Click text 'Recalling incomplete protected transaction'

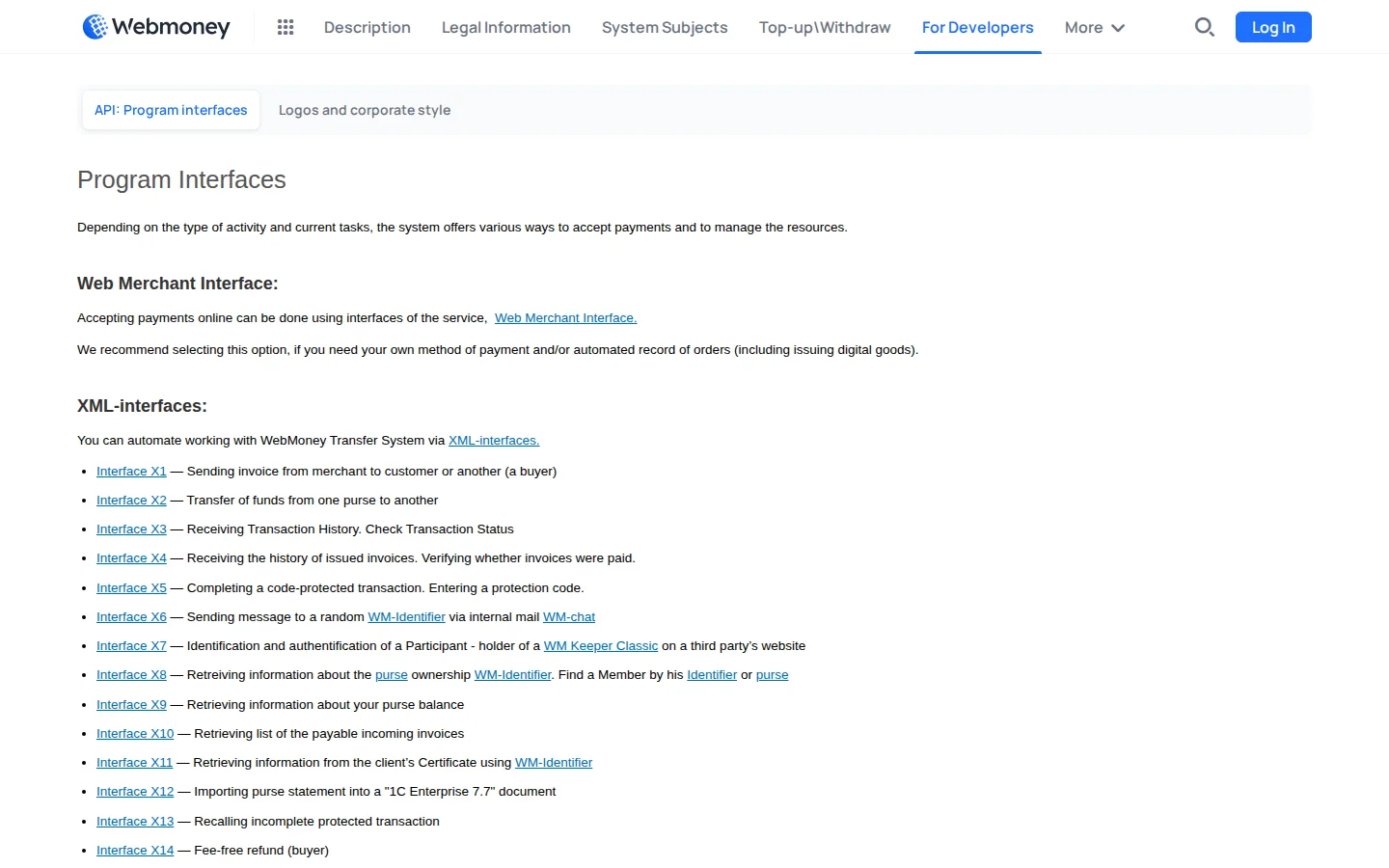coord(316,822)
